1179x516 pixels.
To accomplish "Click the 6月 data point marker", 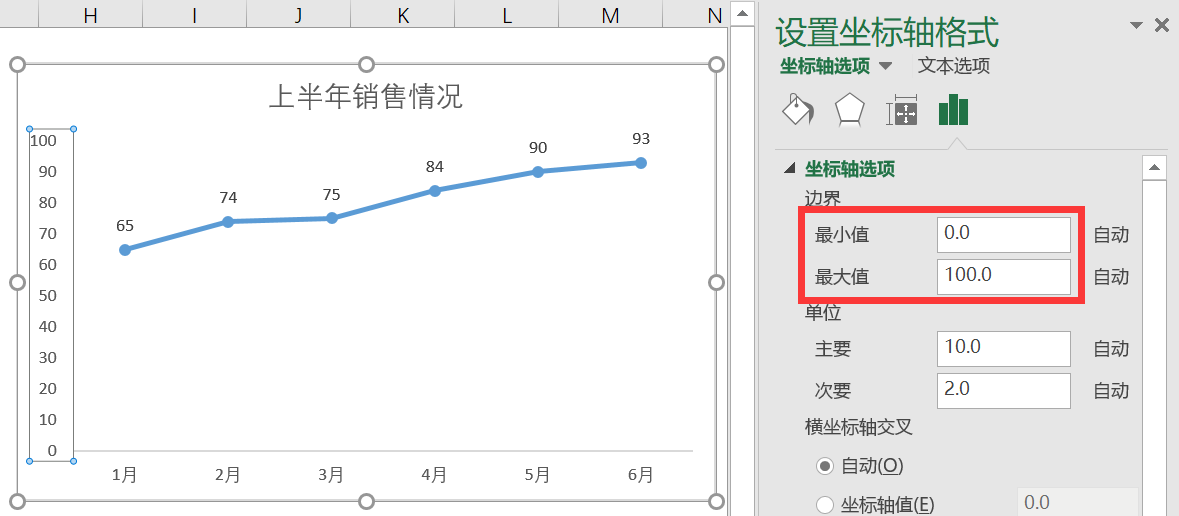I will tap(641, 163).
